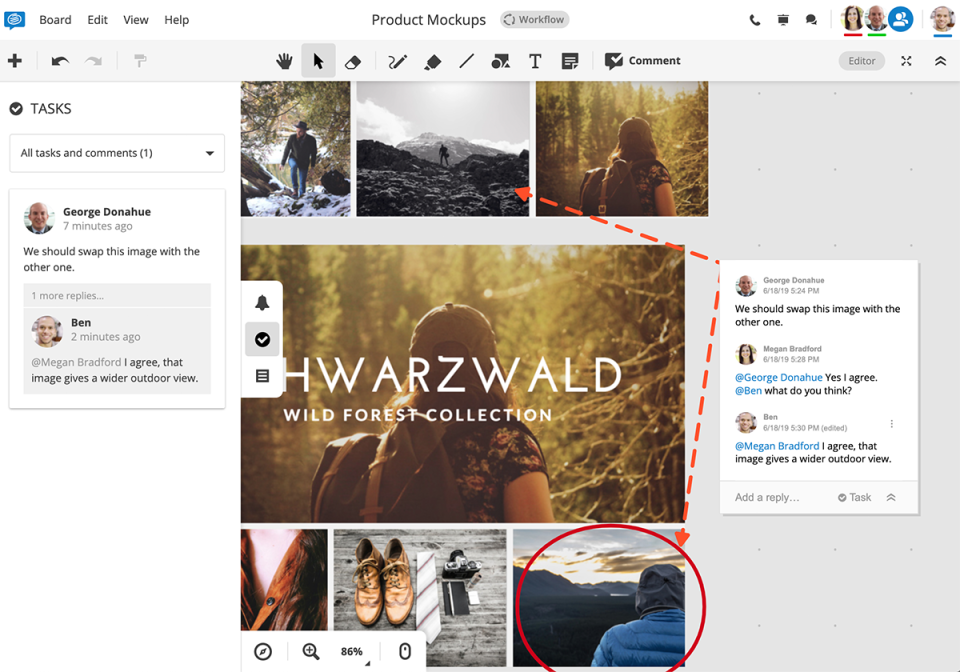Click the Navigator compass icon
Screen dimensions: 960x672
click(x=262, y=651)
